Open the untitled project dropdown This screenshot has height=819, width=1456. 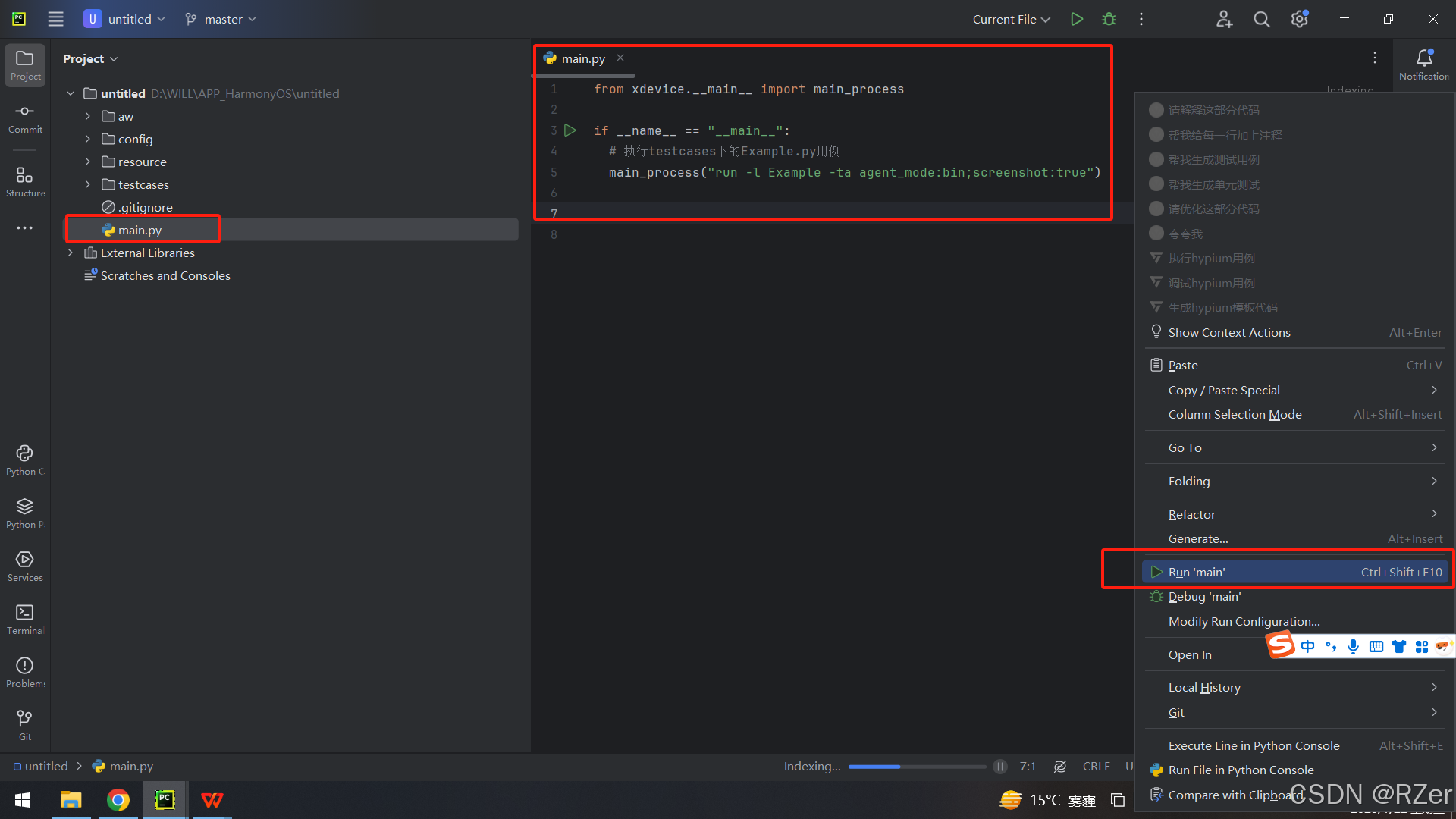[x=125, y=19]
